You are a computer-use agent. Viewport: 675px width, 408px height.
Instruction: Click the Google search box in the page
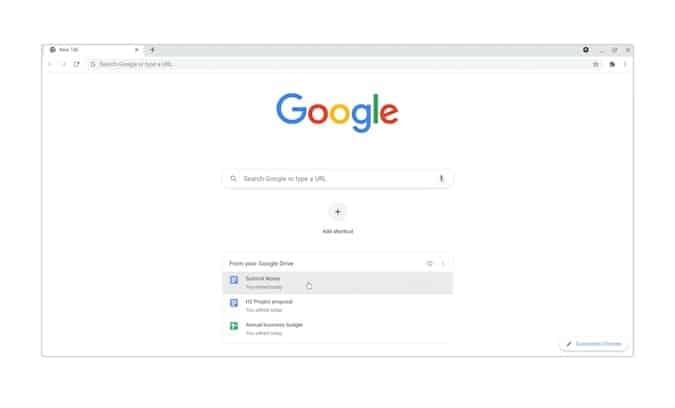pos(338,179)
